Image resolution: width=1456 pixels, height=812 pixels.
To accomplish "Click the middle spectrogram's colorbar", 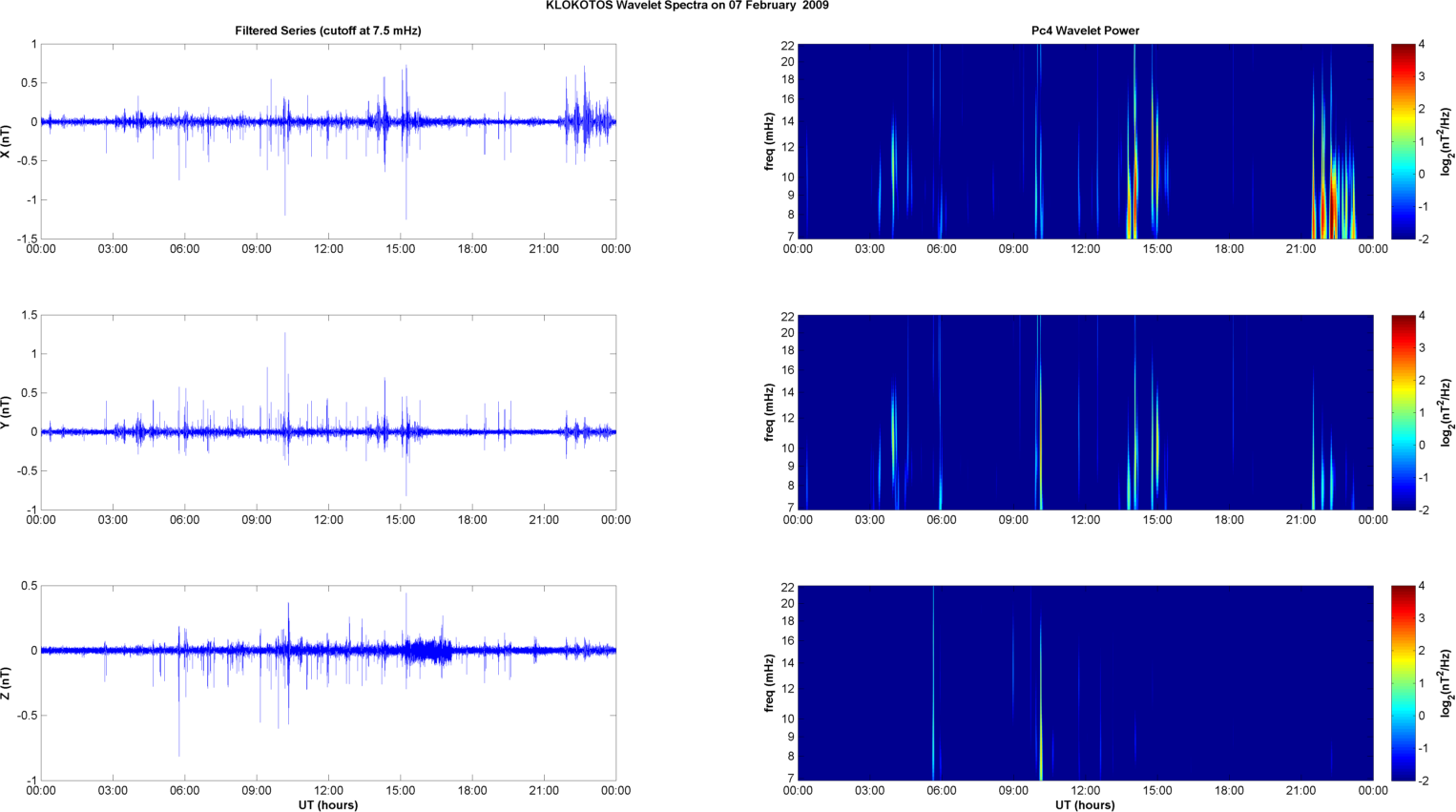I will pyautogui.click(x=1403, y=412).
